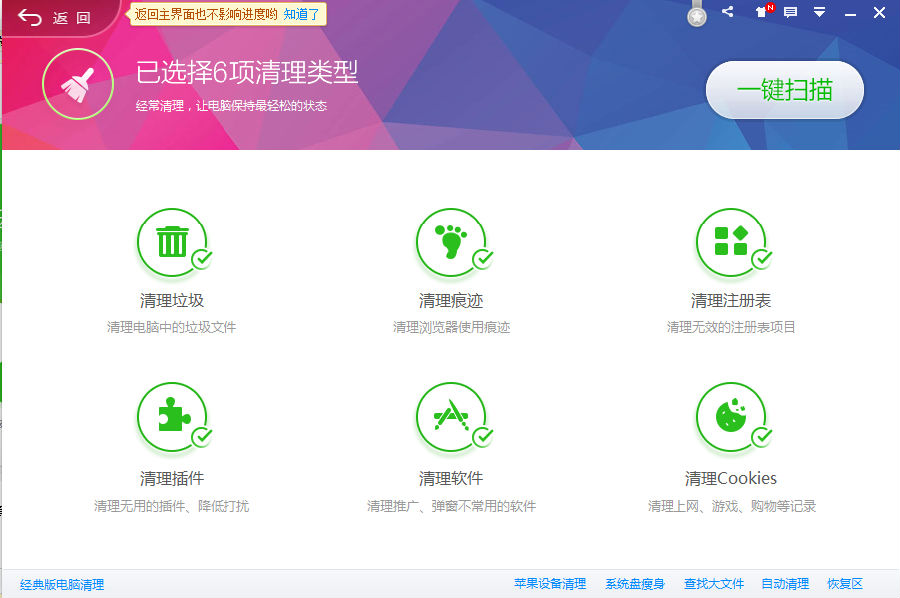The height and width of the screenshot is (598, 900).
Task: Uncheck the 清理垃圾 green checkmark
Action: 202,259
